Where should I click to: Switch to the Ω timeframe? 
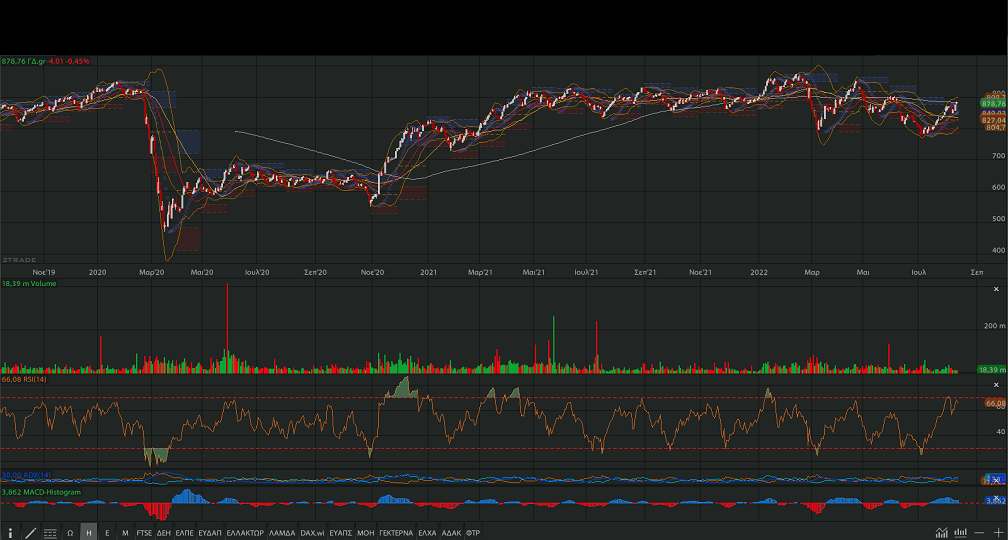(70, 533)
